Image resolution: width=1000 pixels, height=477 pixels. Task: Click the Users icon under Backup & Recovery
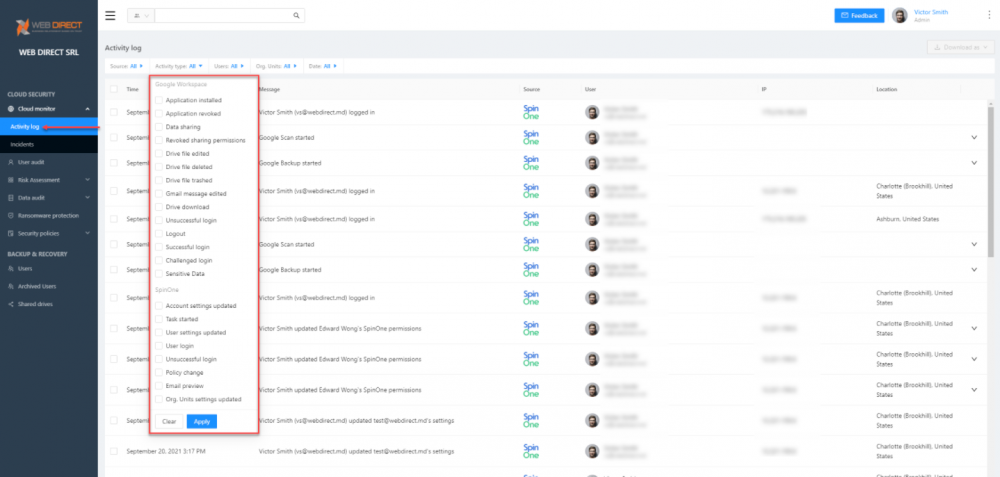click(11, 268)
